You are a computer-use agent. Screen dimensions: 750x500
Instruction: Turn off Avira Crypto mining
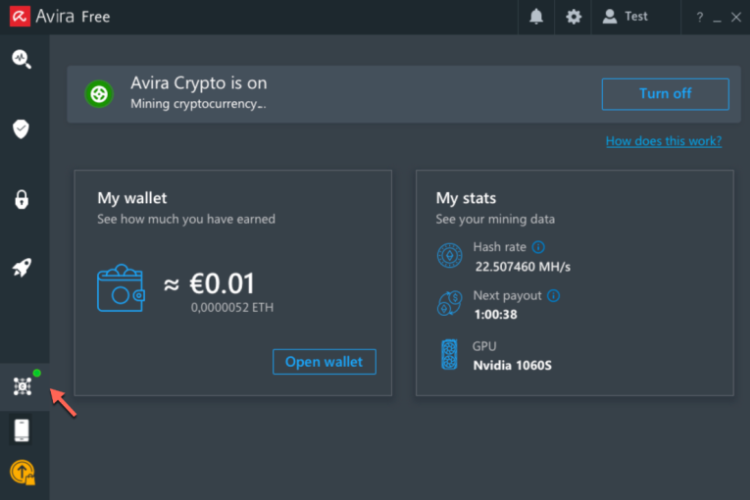[665, 94]
